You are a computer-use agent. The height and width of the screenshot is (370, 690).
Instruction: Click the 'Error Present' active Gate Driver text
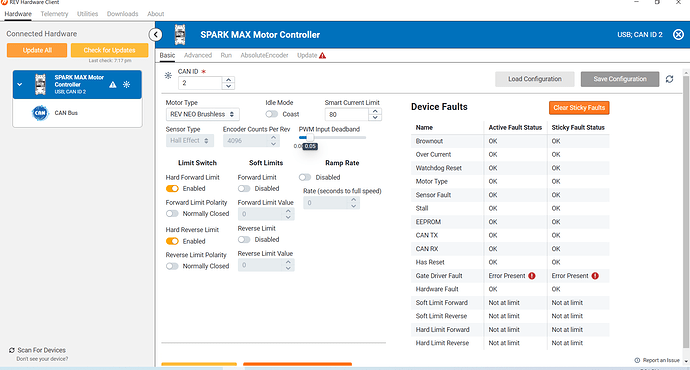pyautogui.click(x=507, y=276)
